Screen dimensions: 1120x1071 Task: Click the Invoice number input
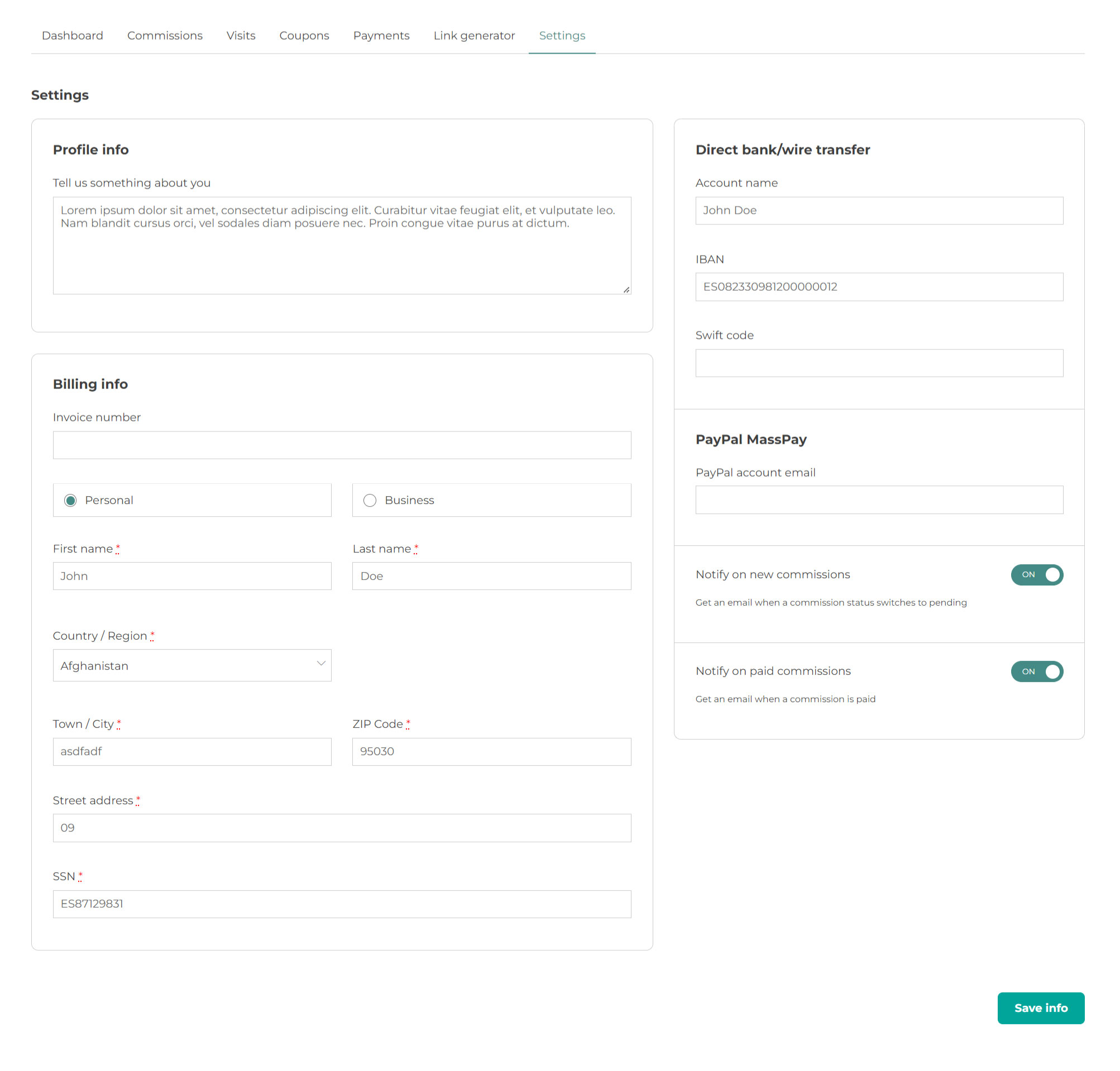click(342, 445)
